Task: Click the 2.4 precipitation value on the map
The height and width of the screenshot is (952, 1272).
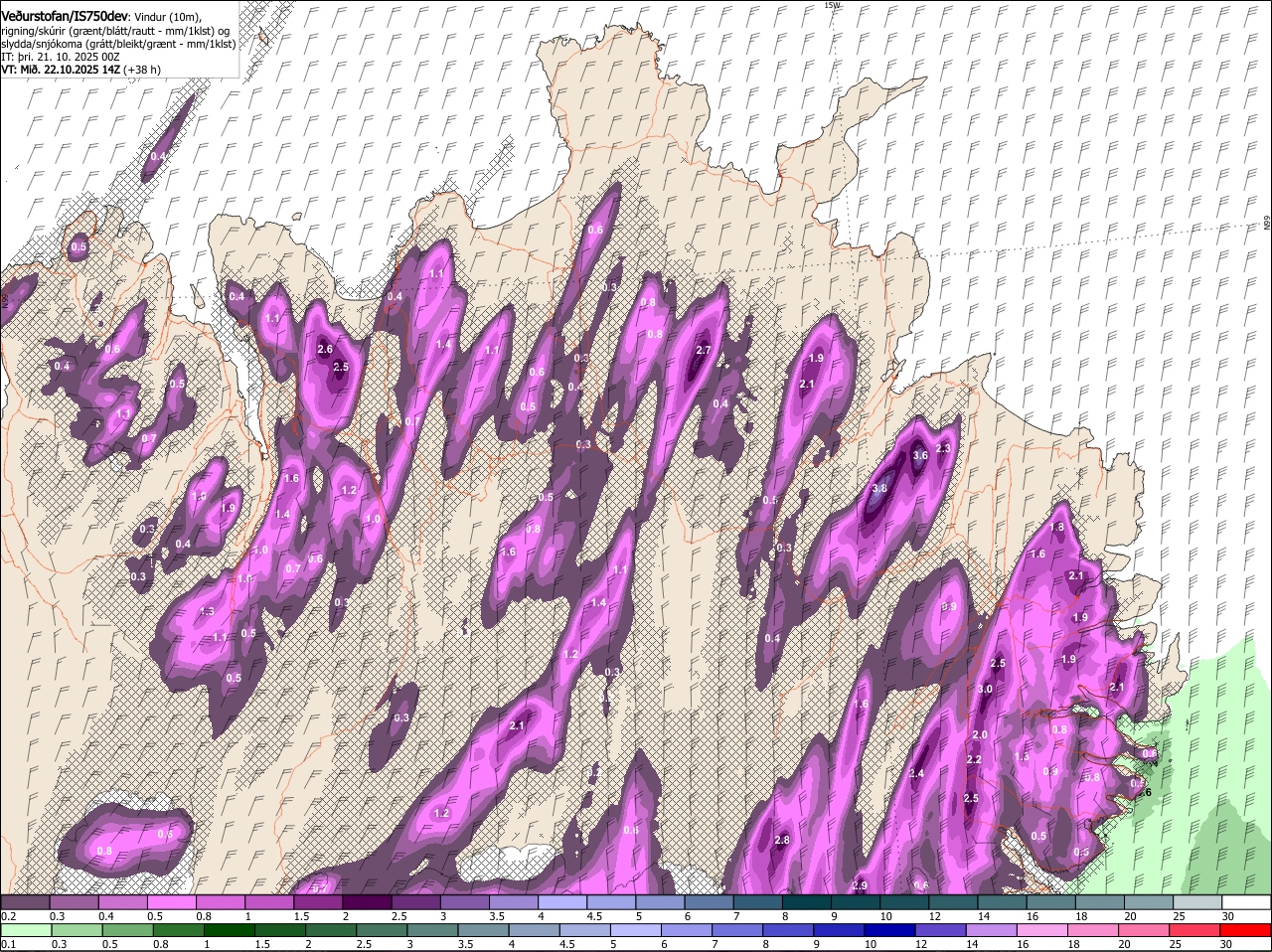Action: (917, 773)
